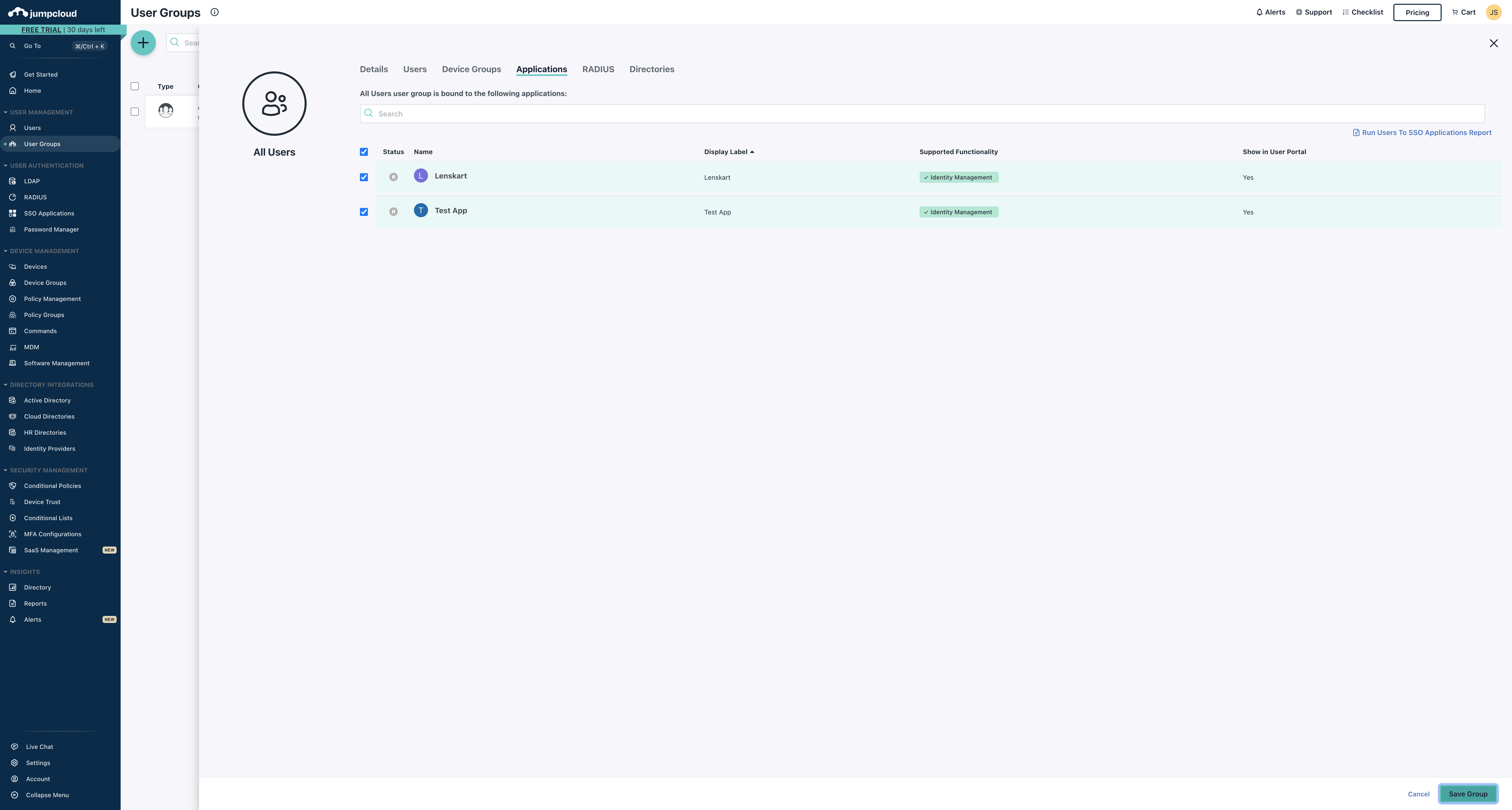Switch to the RADIUS tab
Image resolution: width=1512 pixels, height=810 pixels.
pos(598,69)
